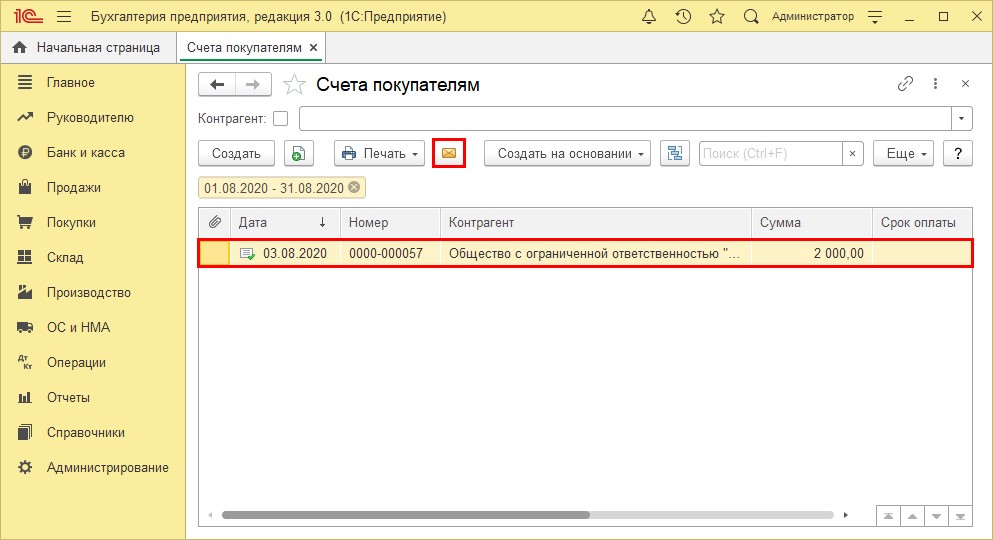
Task: Click the Поиск (Ctrl+F) search field
Action: 769,153
